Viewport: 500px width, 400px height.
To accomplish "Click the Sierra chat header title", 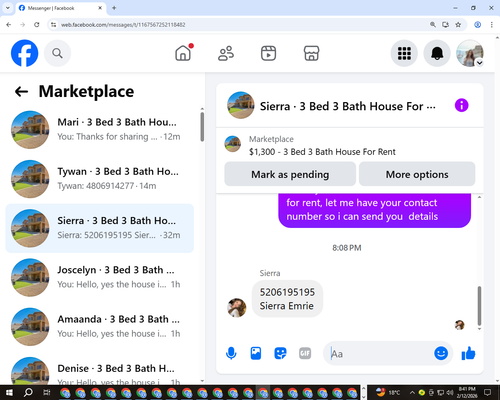I will click(x=347, y=106).
